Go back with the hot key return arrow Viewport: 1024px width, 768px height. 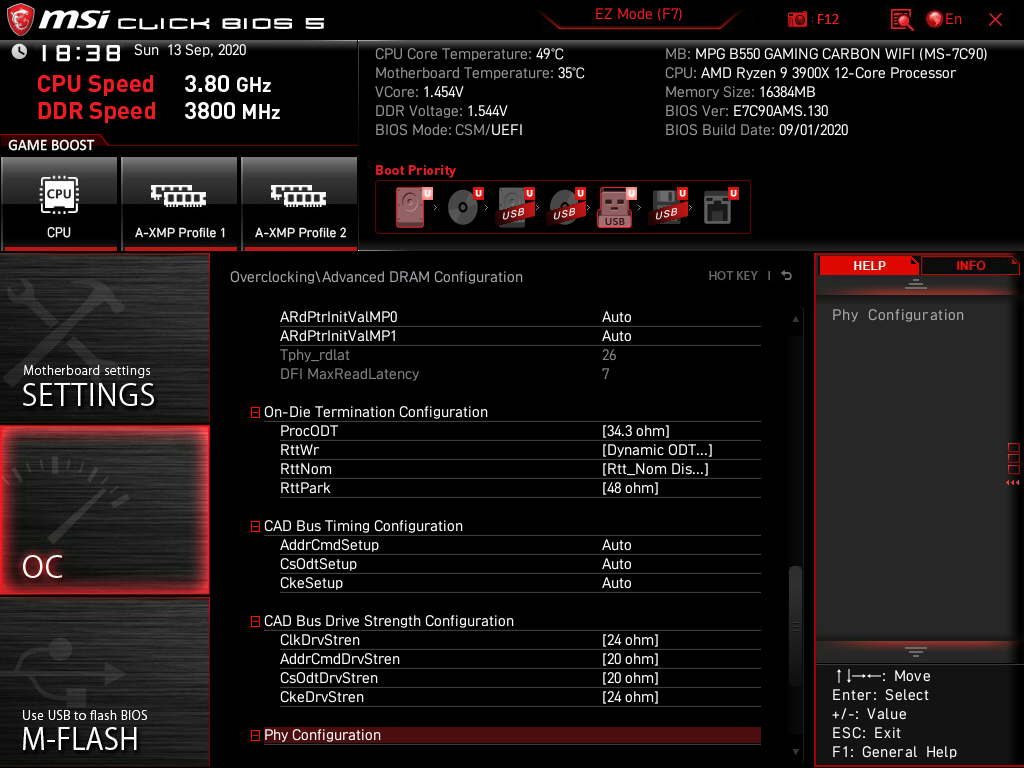(x=787, y=276)
